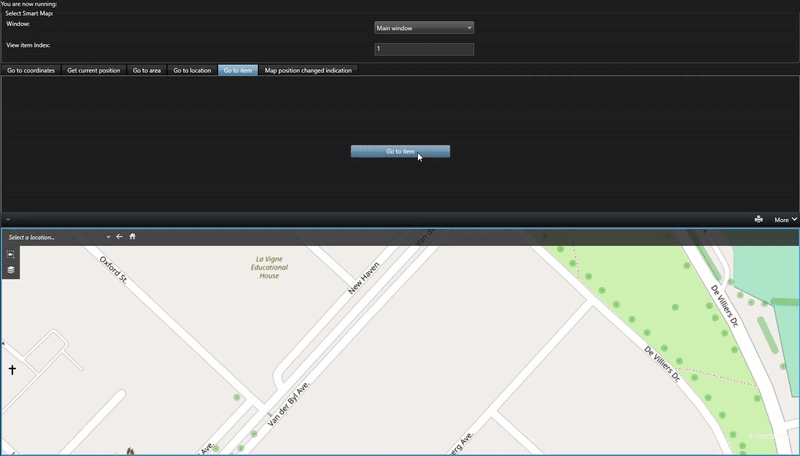Select the Go to area tab

(x=147, y=71)
